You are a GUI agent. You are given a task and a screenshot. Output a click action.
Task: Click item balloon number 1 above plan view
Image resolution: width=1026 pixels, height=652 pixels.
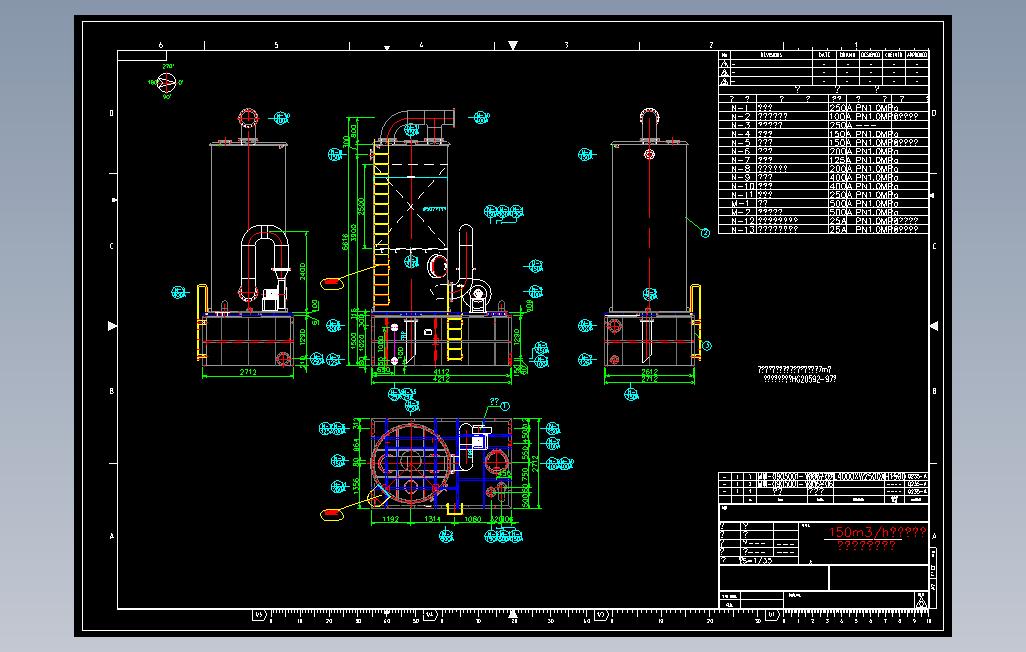(x=504, y=407)
